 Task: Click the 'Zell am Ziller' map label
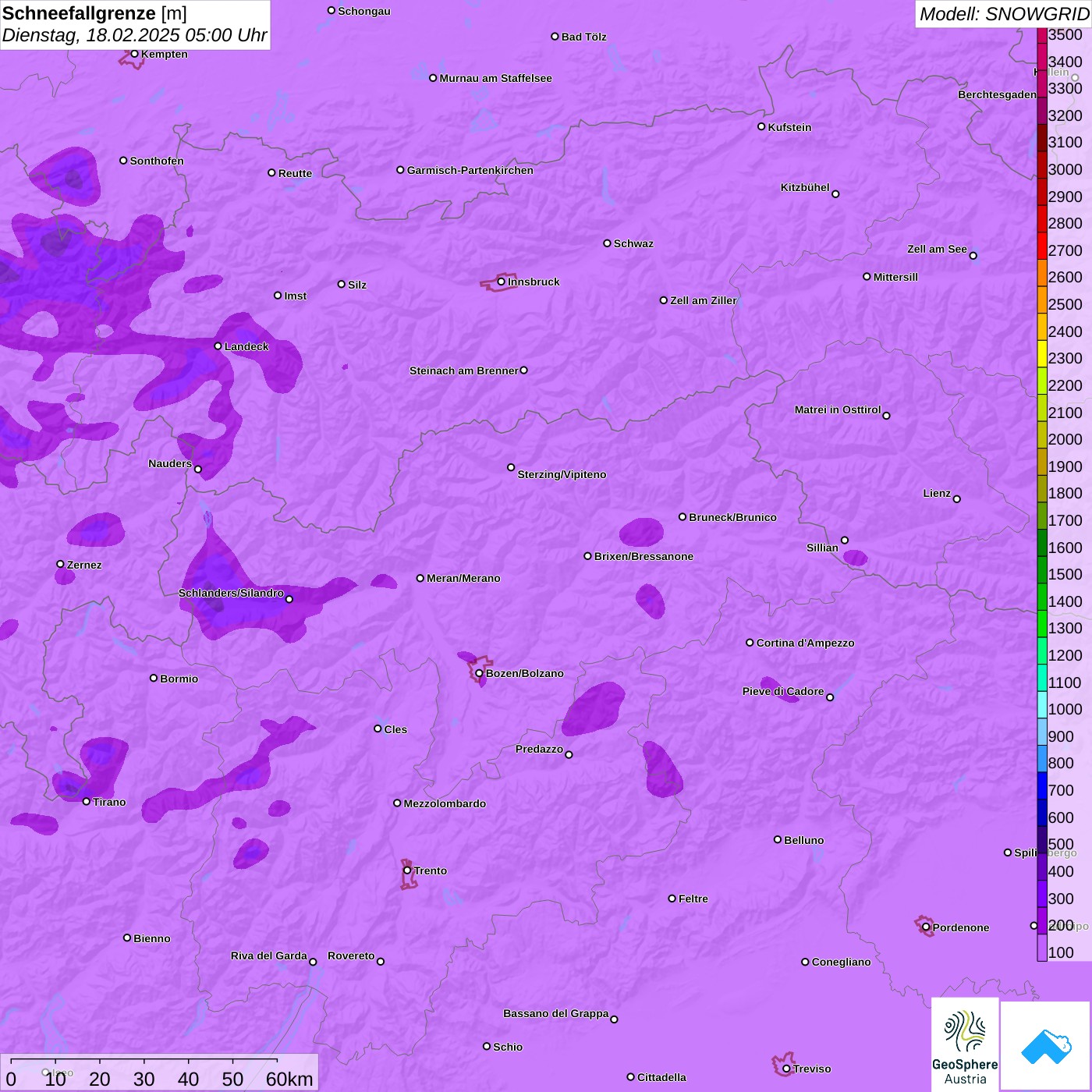click(704, 300)
